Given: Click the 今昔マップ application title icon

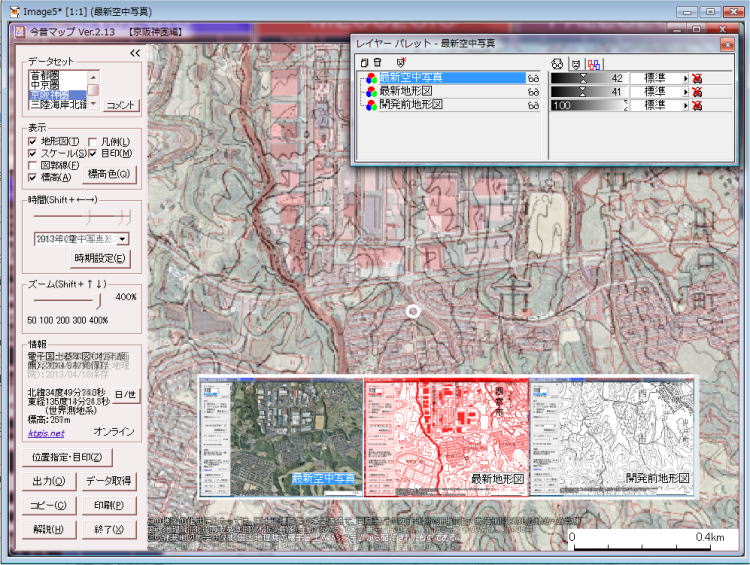Looking at the screenshot, I should point(20,32).
